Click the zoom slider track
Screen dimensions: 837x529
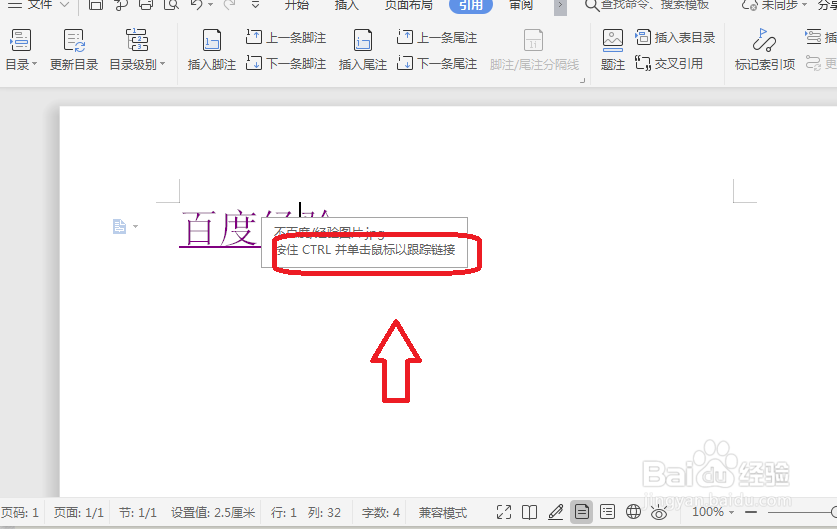point(801,512)
